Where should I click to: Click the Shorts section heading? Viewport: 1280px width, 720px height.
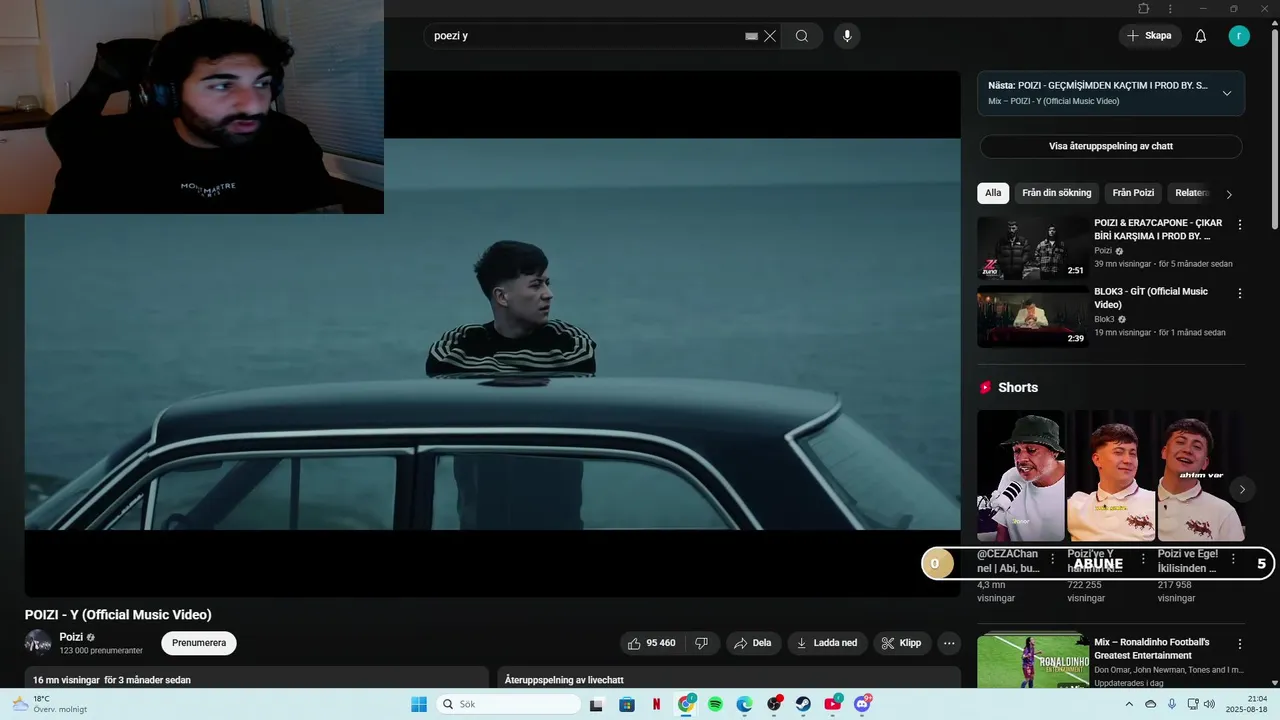pyautogui.click(x=1018, y=387)
